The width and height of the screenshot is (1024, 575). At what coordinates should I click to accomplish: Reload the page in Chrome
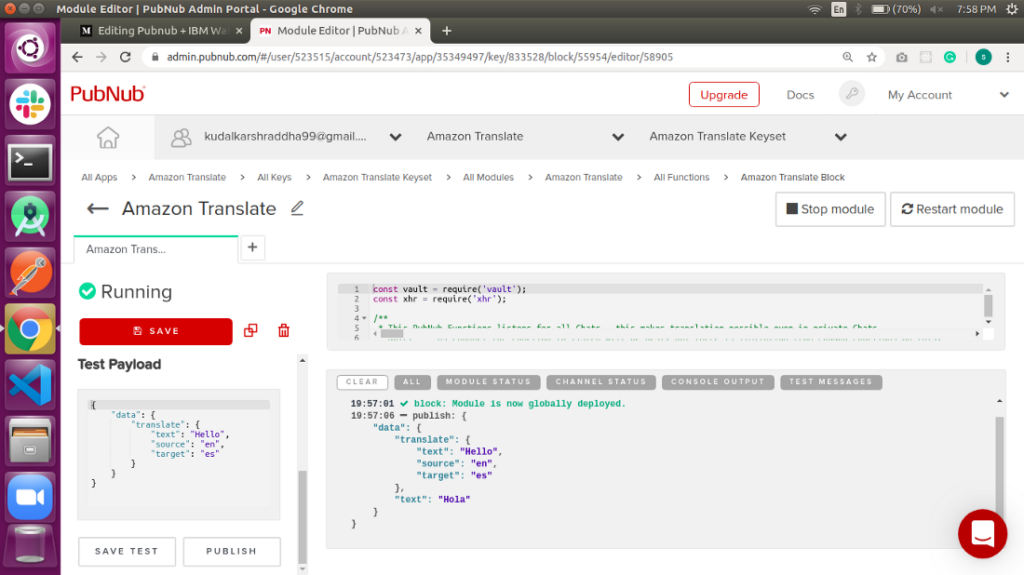pos(125,57)
